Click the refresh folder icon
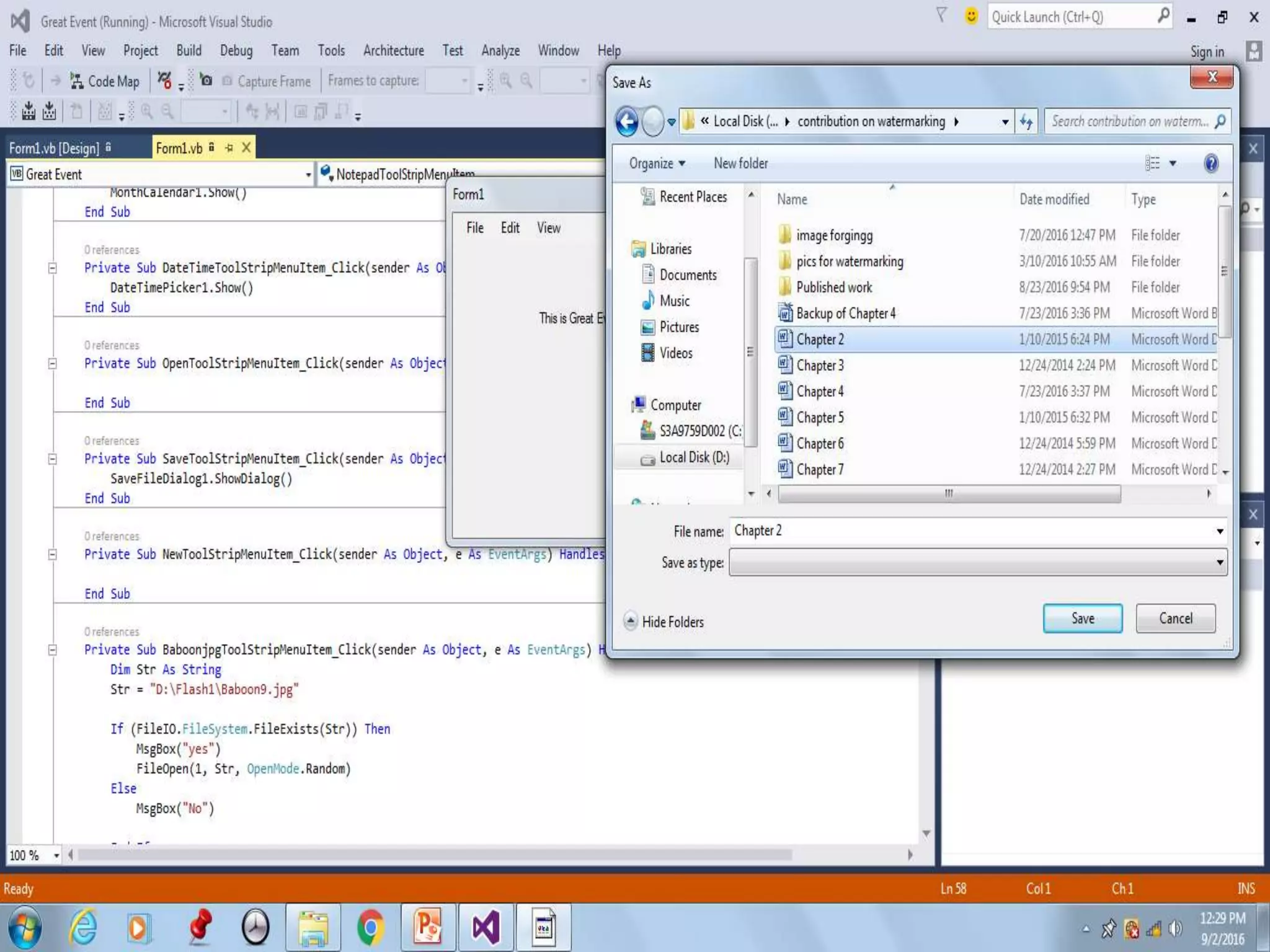Image resolution: width=1270 pixels, height=952 pixels. click(1027, 121)
